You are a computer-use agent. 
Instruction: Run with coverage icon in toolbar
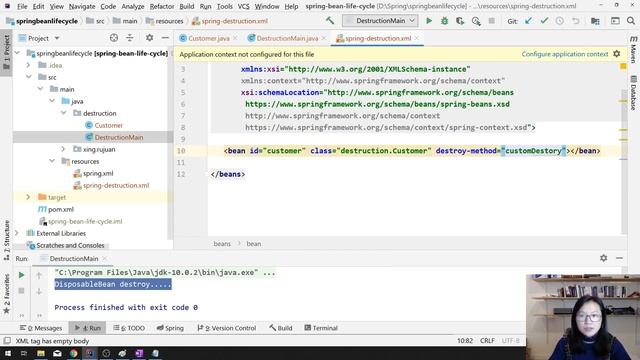point(460,21)
